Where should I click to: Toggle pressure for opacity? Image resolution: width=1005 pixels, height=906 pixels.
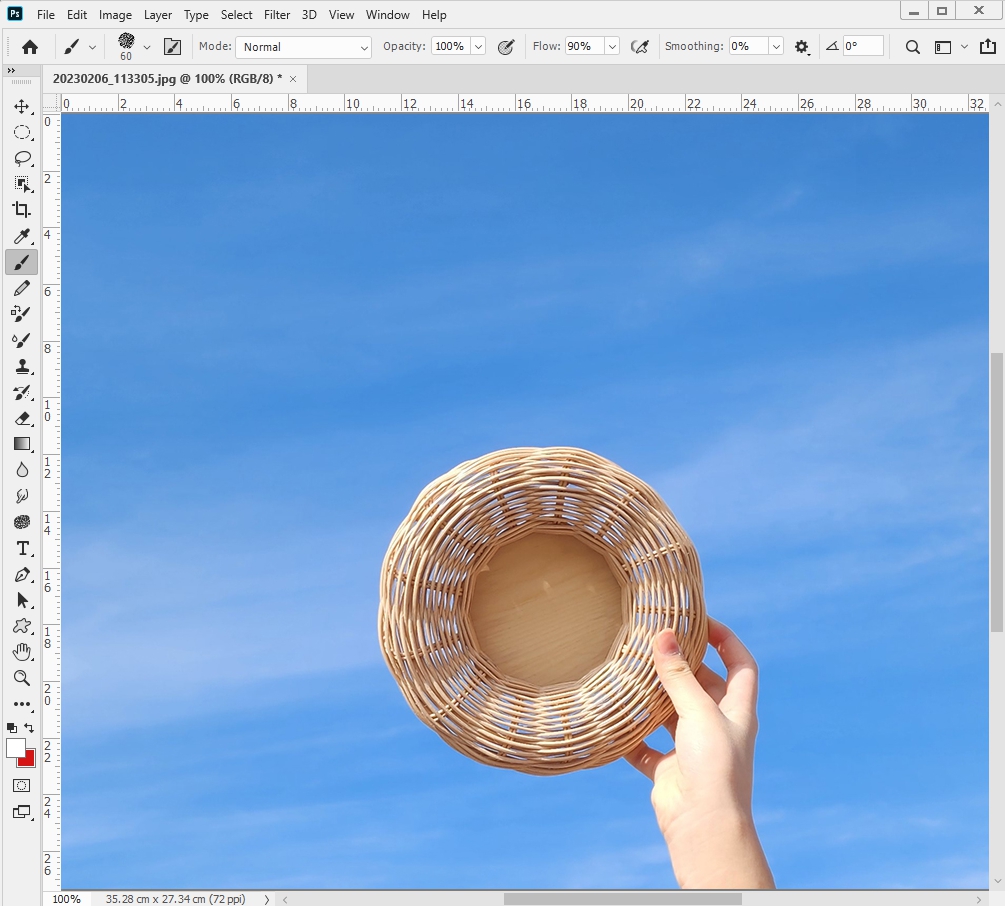coord(506,47)
